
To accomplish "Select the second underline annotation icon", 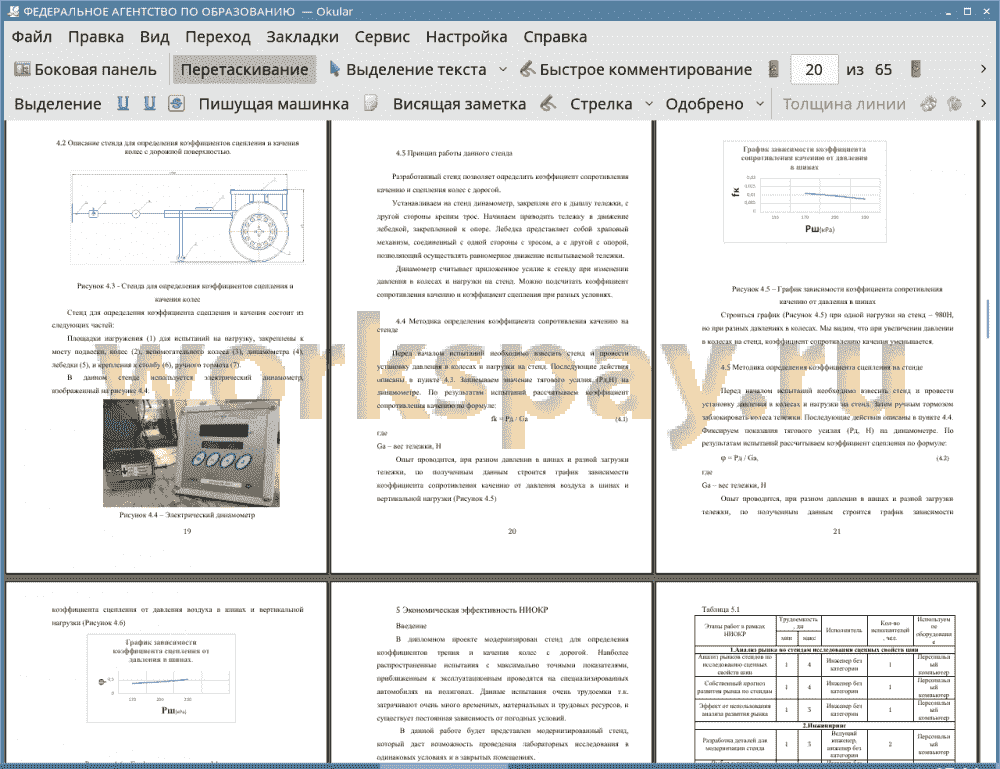I will click(x=149, y=103).
